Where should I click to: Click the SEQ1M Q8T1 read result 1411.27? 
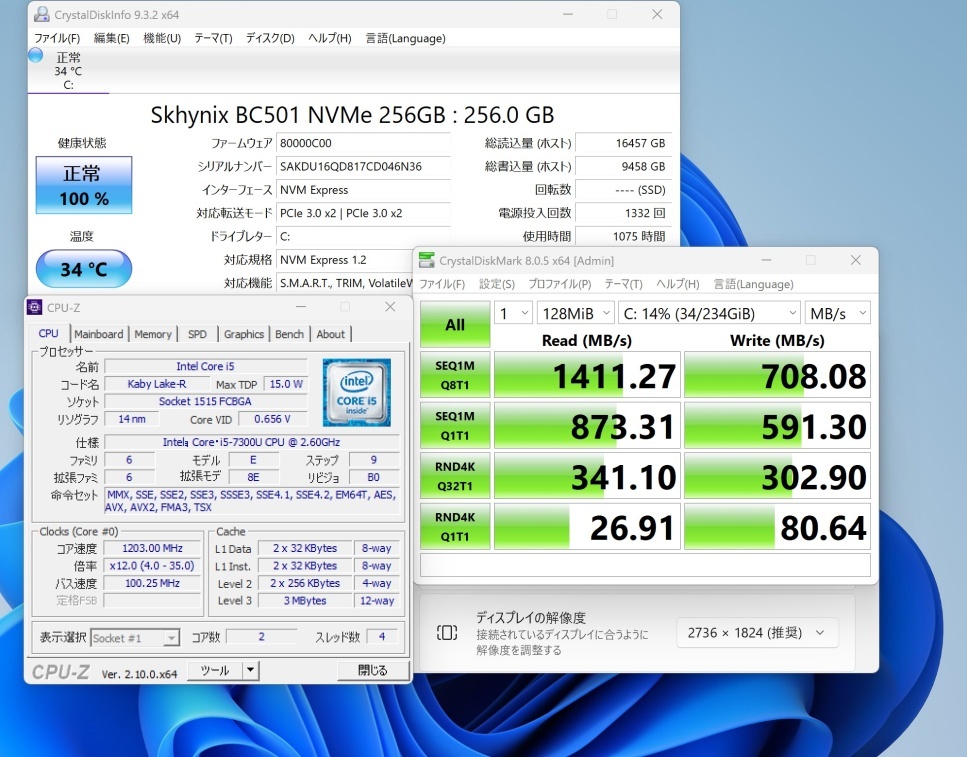pyautogui.click(x=587, y=374)
